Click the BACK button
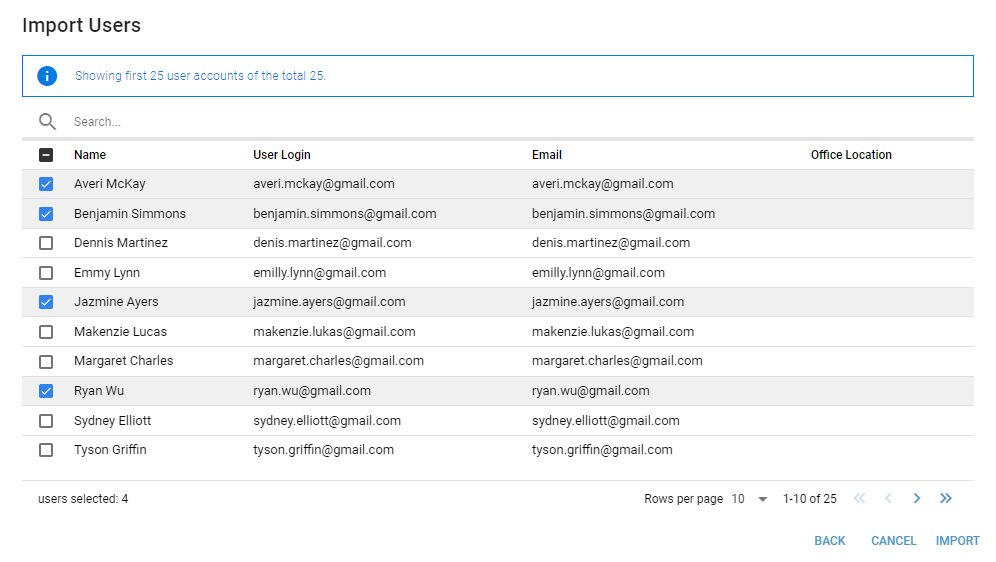 coord(830,541)
